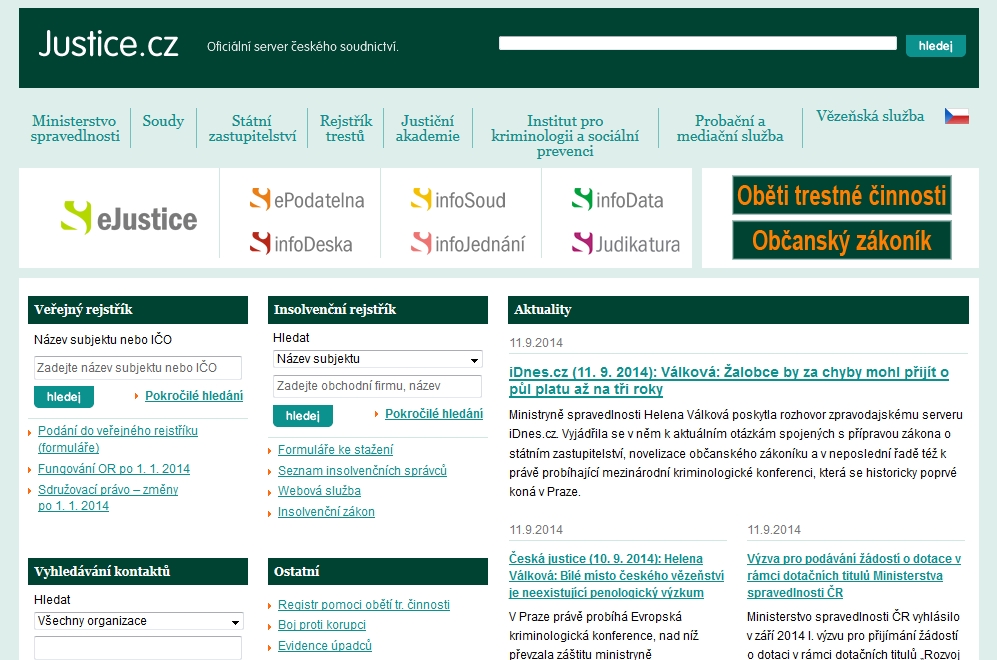
Task: Expand the Název subjektu dropdown
Action: pos(377,360)
